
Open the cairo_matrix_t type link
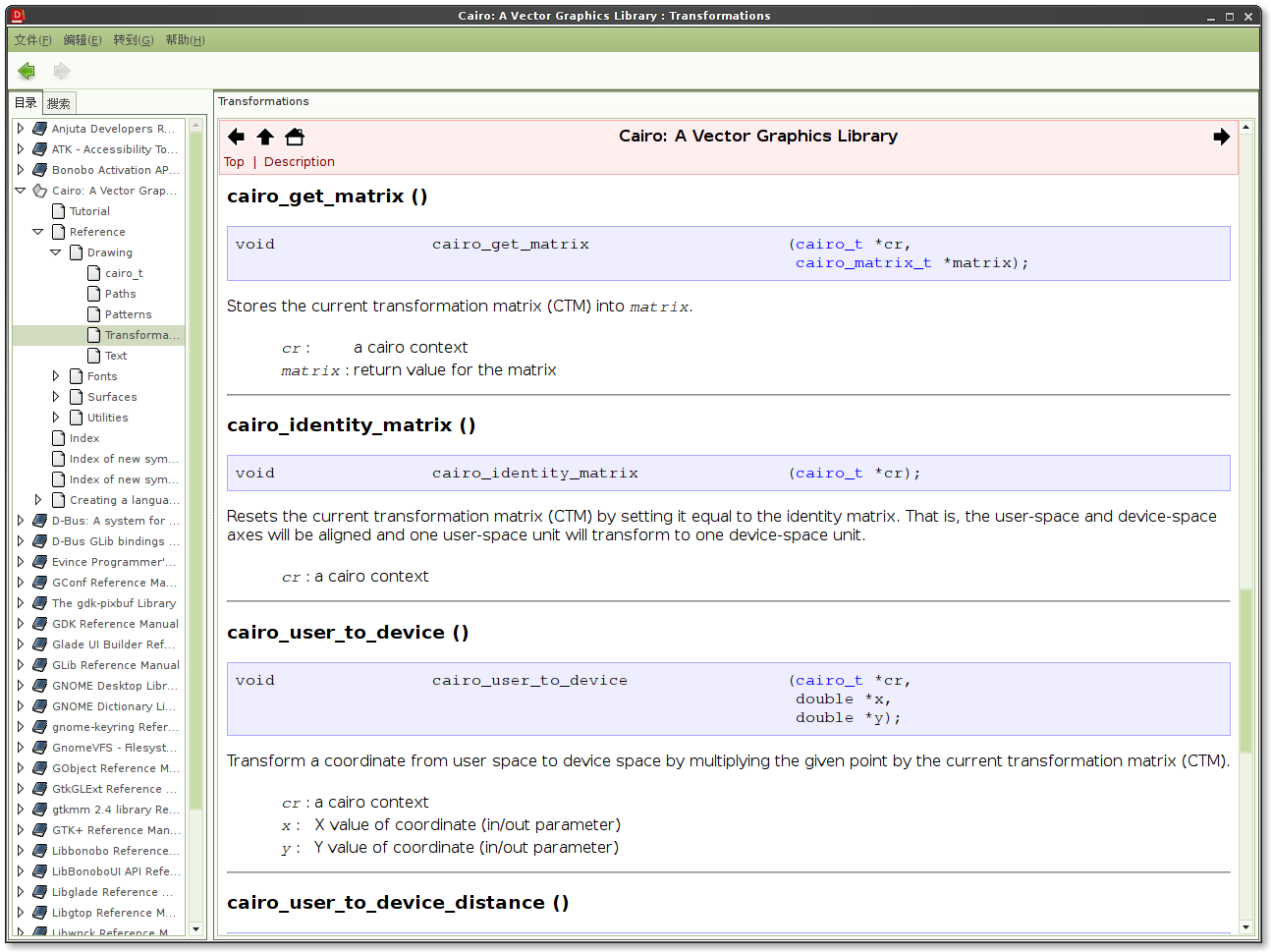(863, 263)
